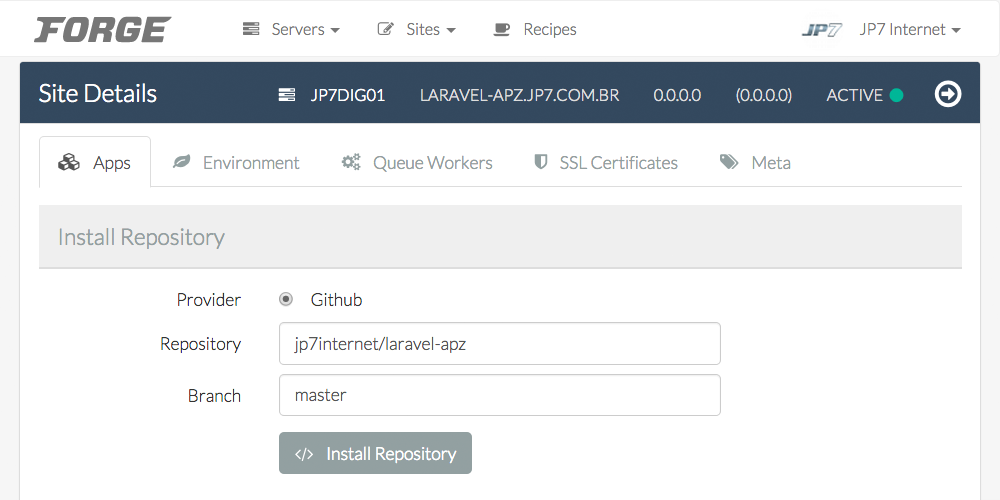Click the Servers stack icon in navbar
The image size is (1000, 500).
[251, 29]
